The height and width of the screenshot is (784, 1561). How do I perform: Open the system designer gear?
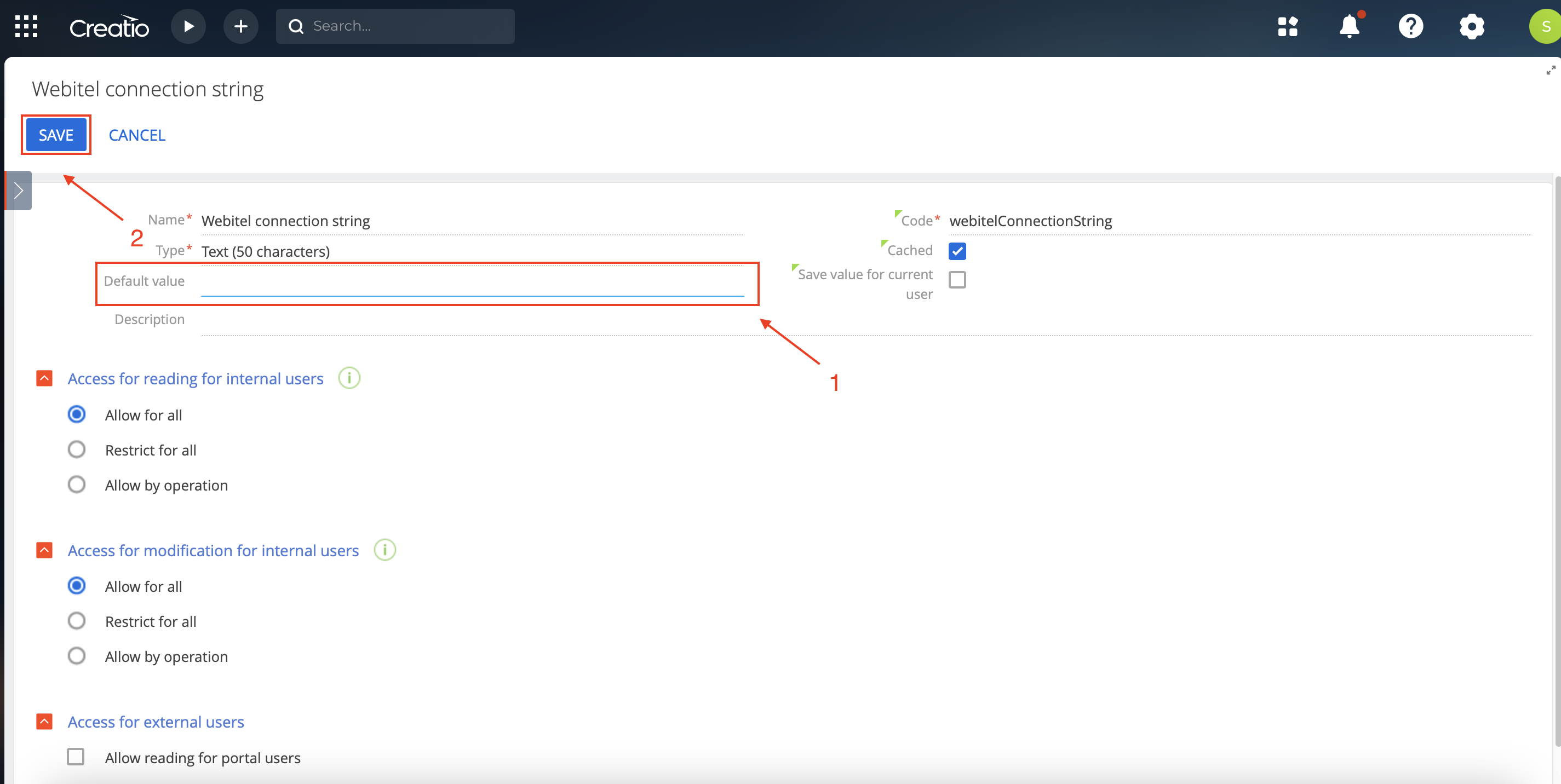click(x=1471, y=26)
